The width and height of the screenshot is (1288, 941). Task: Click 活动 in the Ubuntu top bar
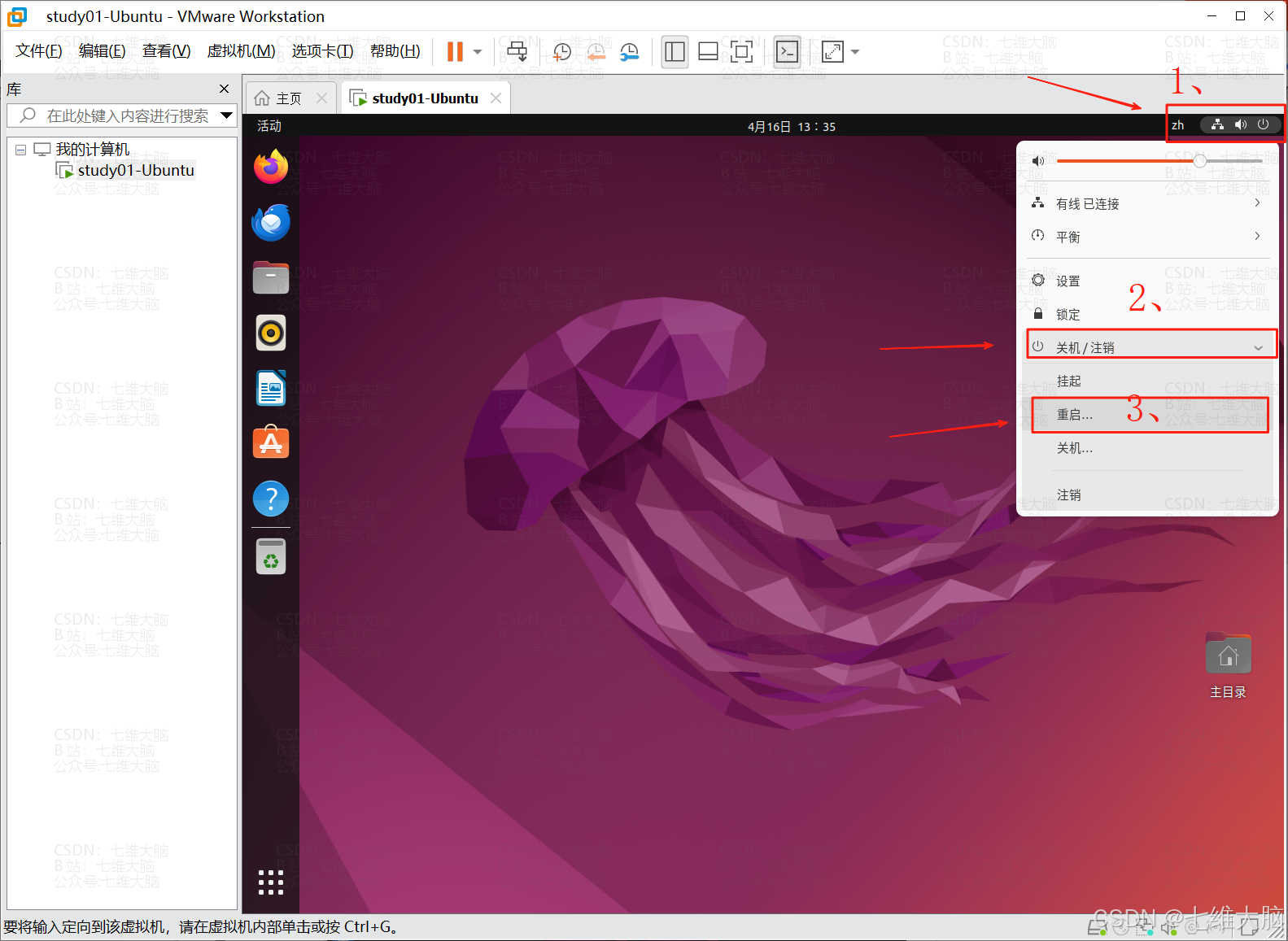[269, 126]
